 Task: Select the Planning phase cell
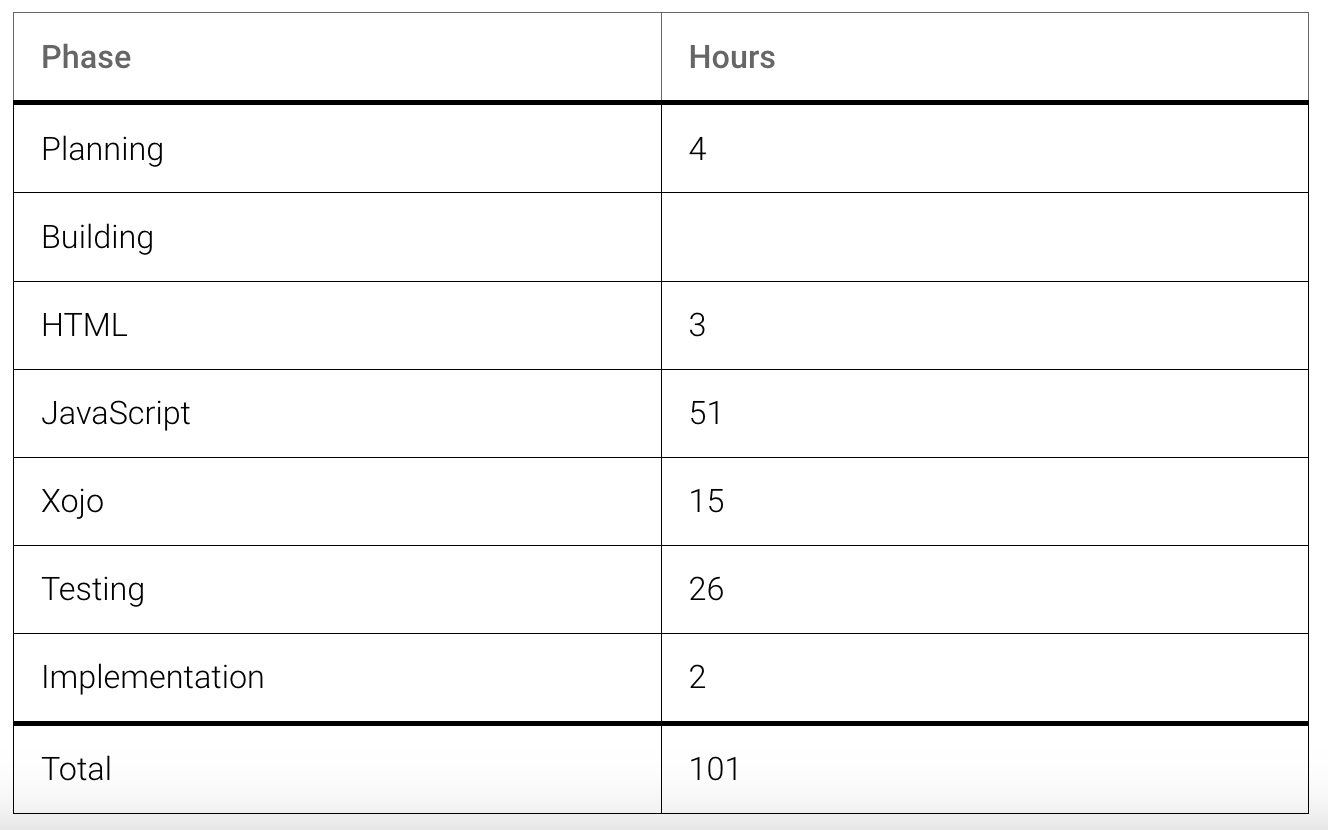point(102,149)
